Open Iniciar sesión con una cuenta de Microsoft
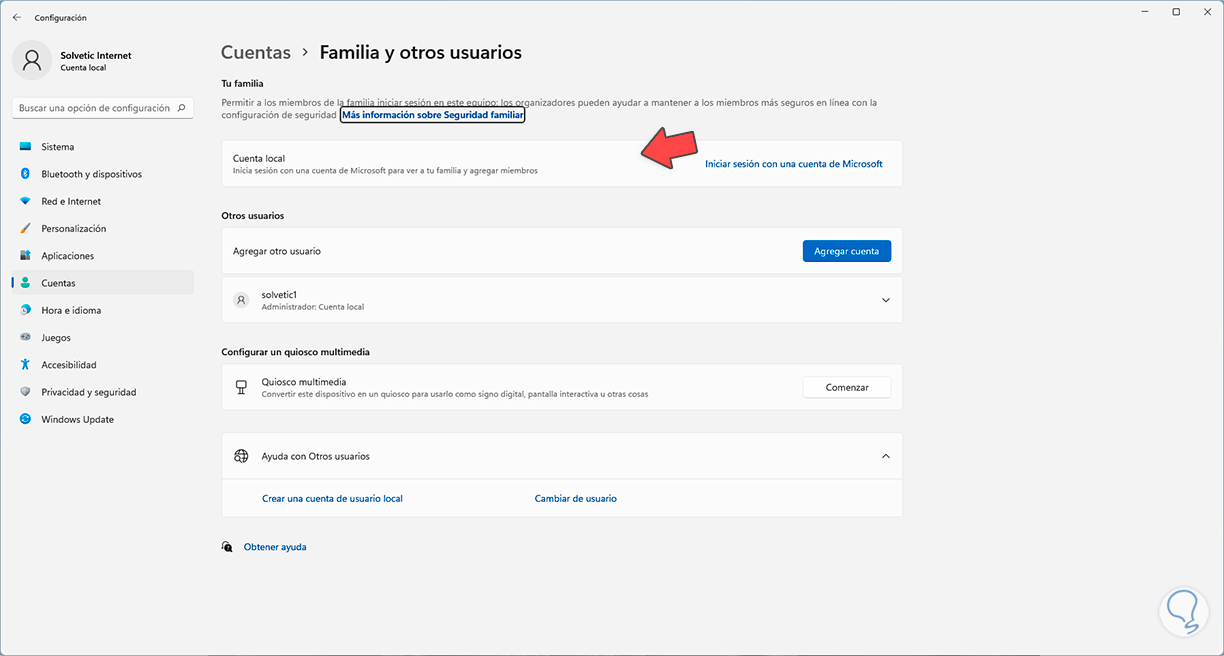This screenshot has height=656, width=1224. pyautogui.click(x=793, y=164)
